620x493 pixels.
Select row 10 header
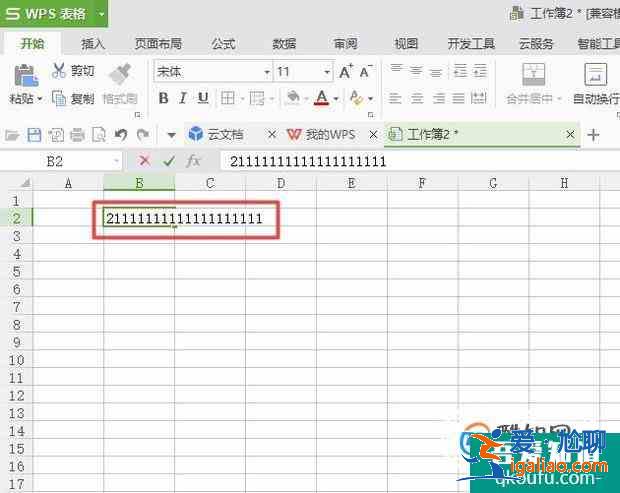16,360
